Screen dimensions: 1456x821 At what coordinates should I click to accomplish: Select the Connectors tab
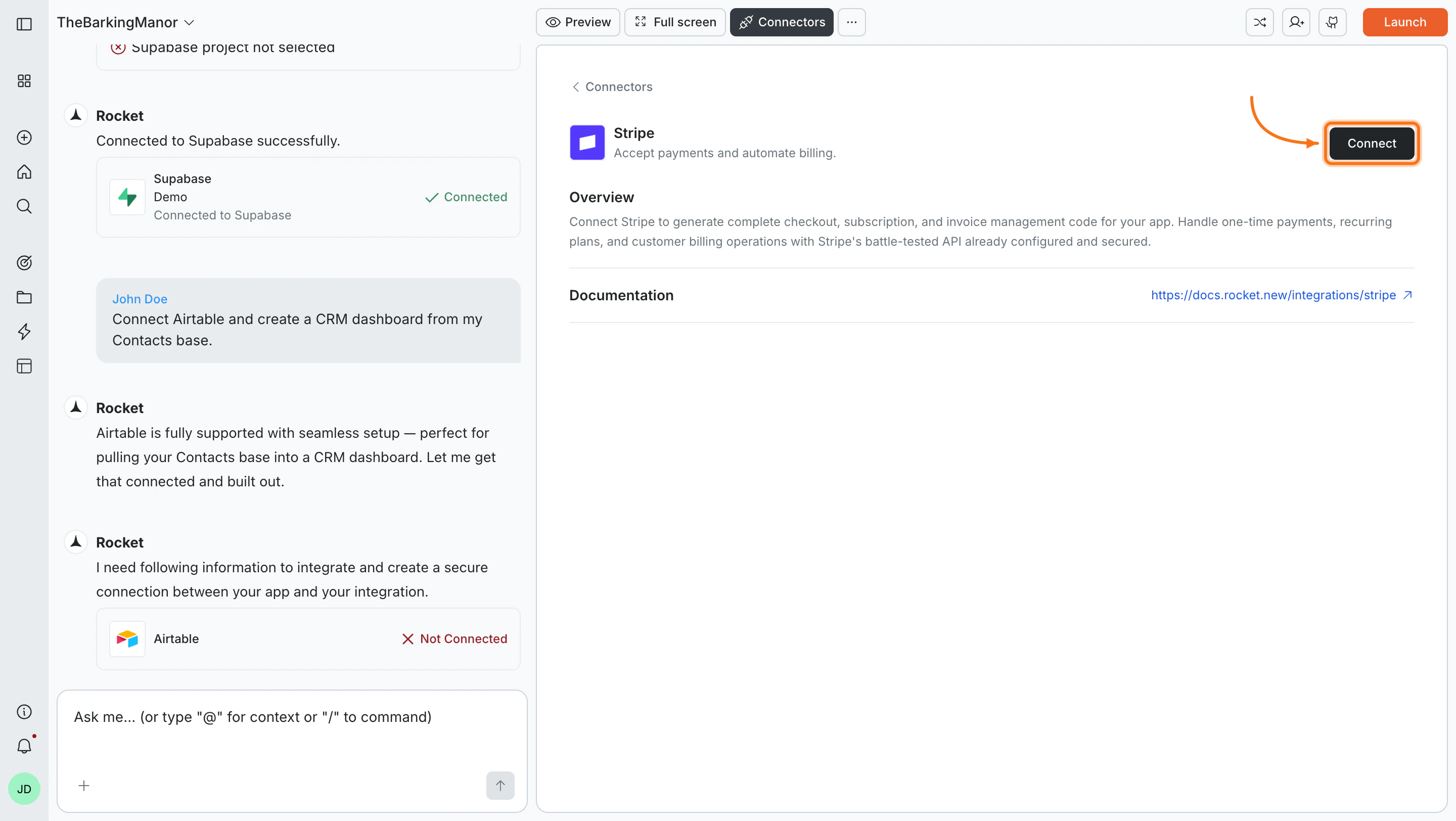coord(781,22)
